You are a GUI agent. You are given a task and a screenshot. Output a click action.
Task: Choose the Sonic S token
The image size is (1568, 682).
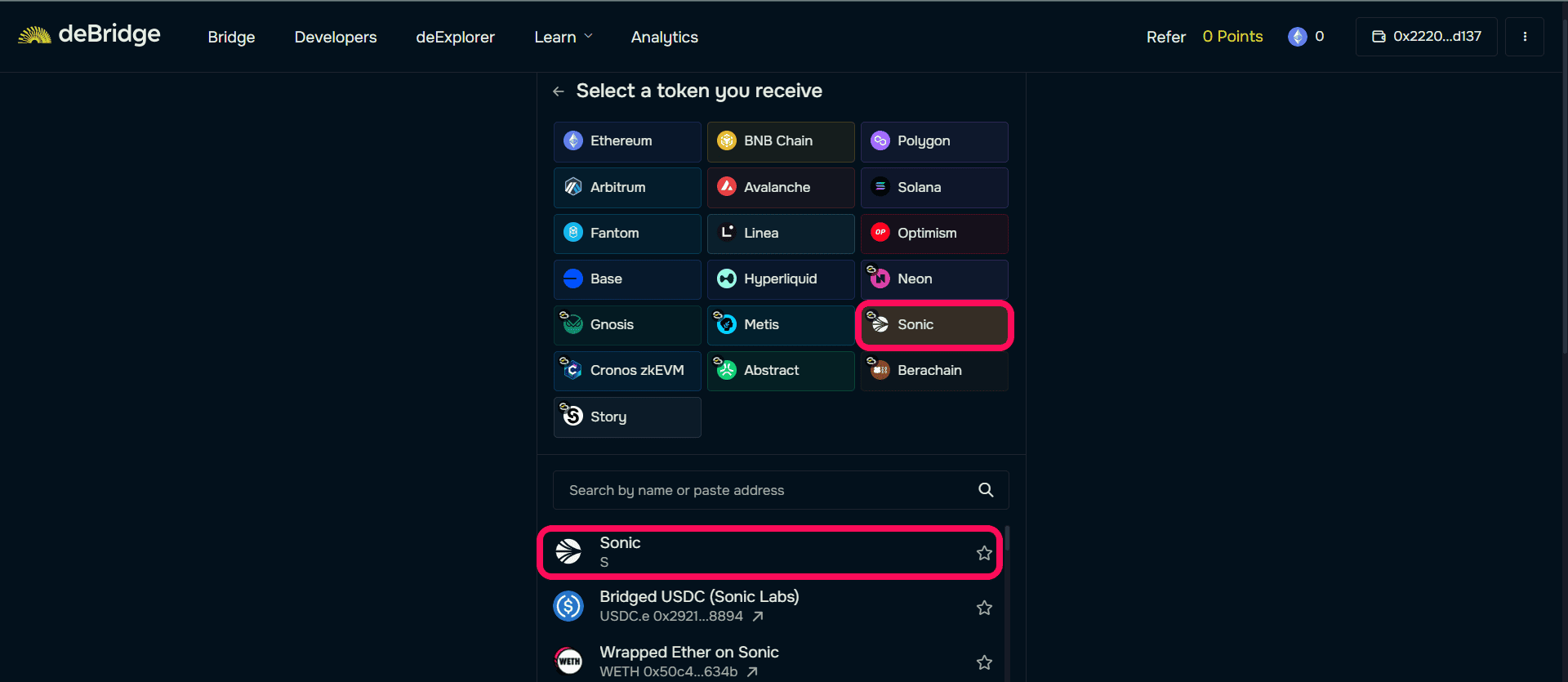click(x=770, y=552)
